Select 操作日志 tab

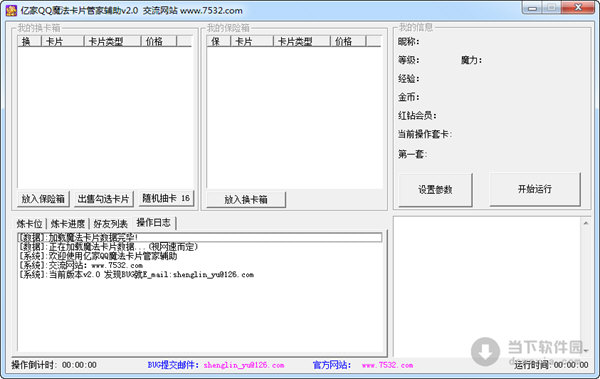click(154, 222)
